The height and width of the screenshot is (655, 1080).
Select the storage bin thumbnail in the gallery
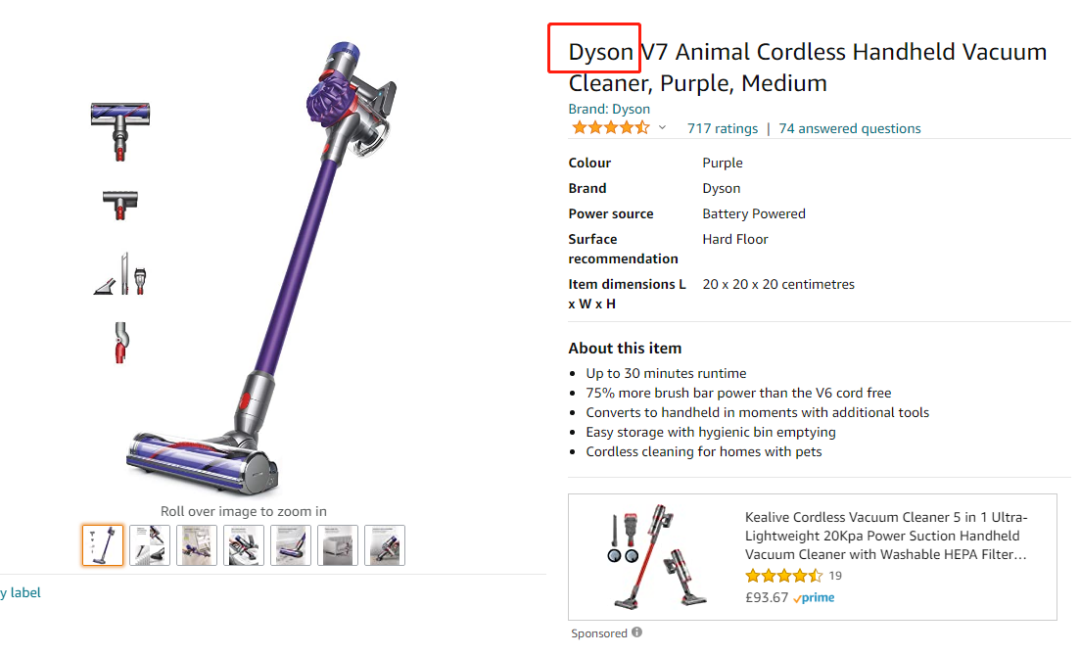click(337, 545)
